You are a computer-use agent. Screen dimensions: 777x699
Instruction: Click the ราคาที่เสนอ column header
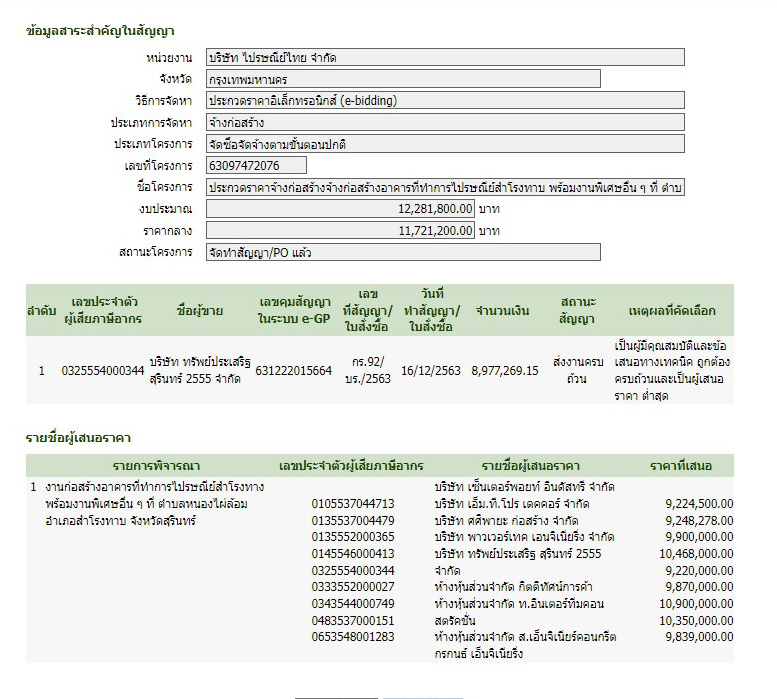pos(680,466)
